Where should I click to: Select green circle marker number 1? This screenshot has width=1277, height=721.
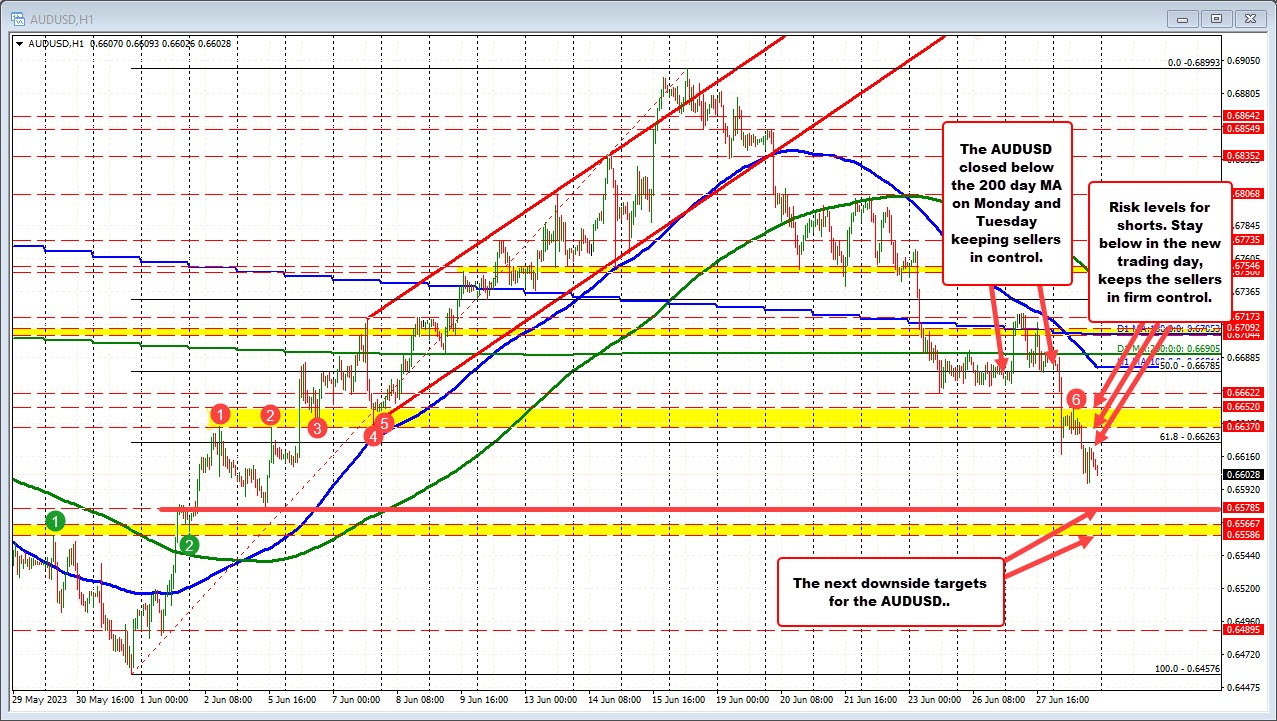(57, 520)
